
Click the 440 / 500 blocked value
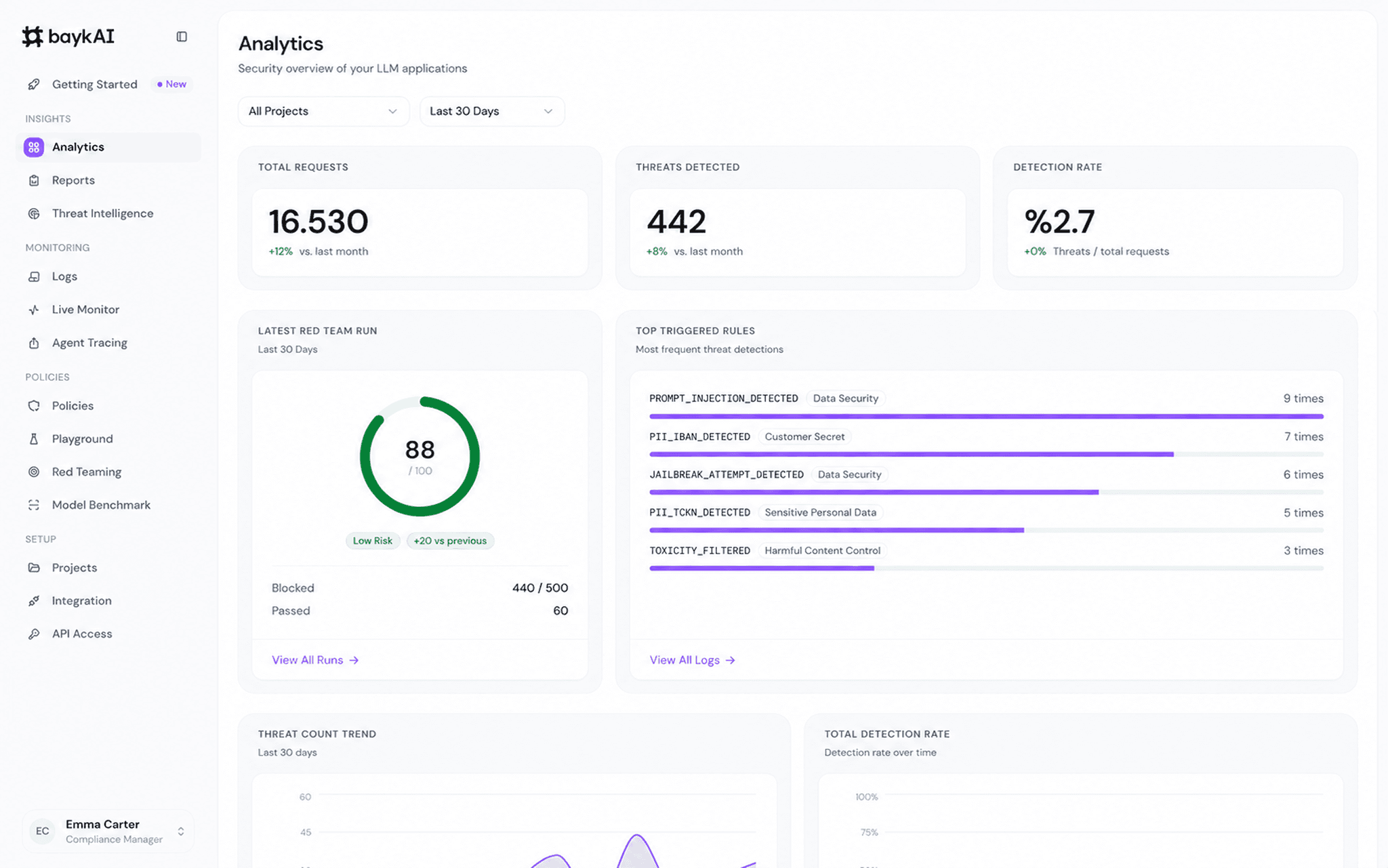click(540, 588)
